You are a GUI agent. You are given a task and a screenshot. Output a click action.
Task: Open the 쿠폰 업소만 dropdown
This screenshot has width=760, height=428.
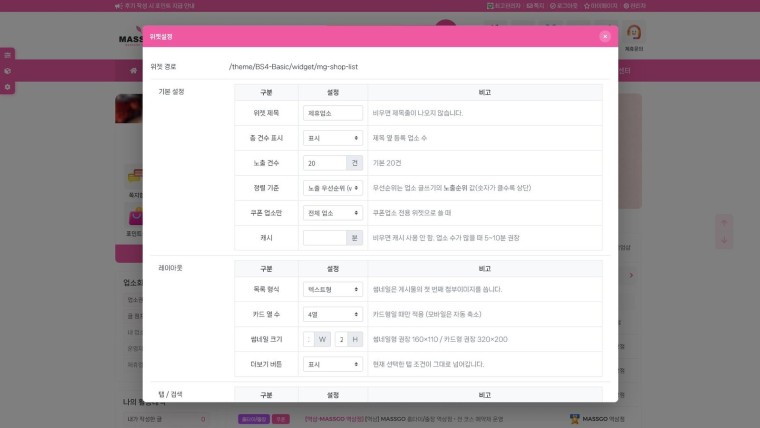(332, 213)
